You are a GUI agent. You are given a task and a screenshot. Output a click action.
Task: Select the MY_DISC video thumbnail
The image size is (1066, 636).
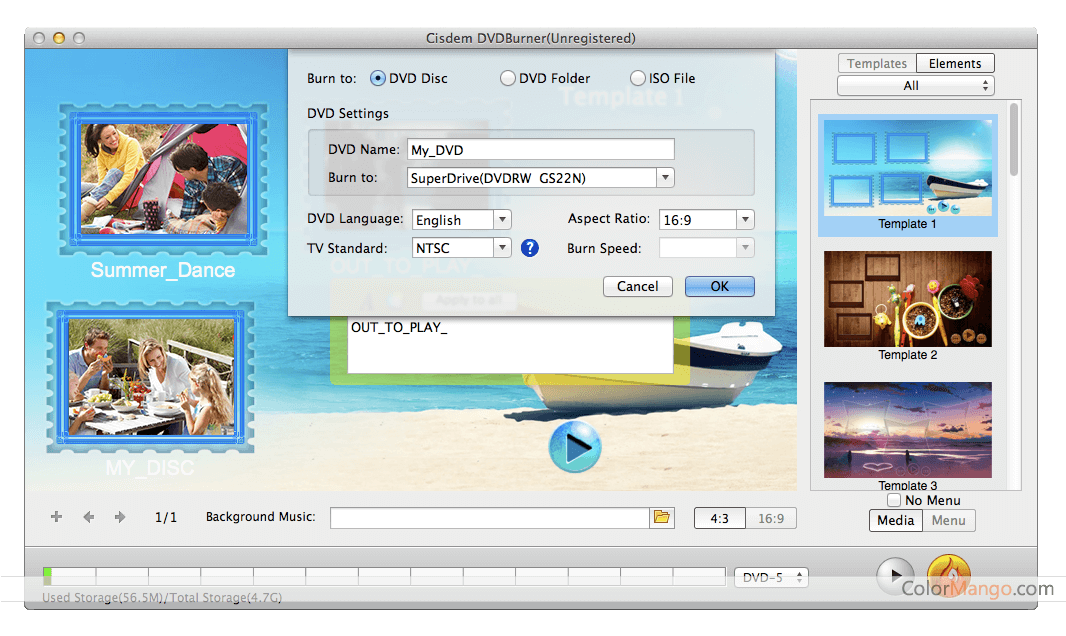click(x=150, y=377)
